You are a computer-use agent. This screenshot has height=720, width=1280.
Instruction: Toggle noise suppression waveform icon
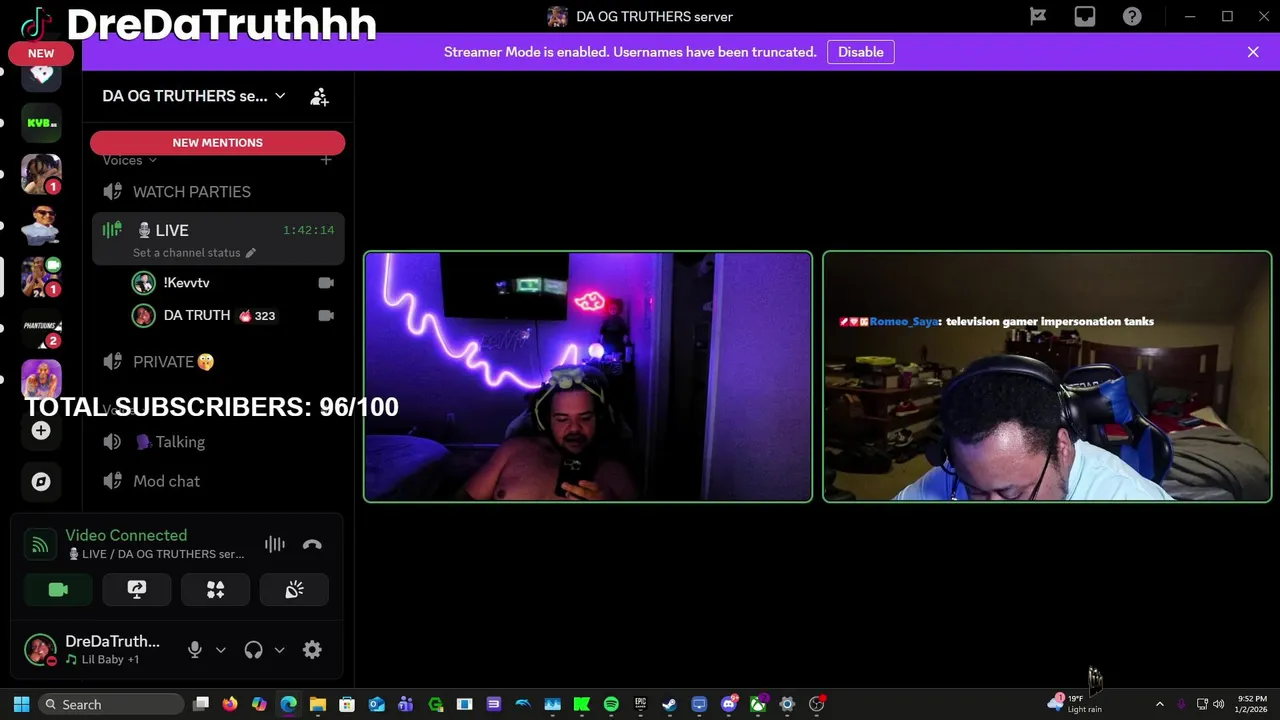click(x=274, y=544)
